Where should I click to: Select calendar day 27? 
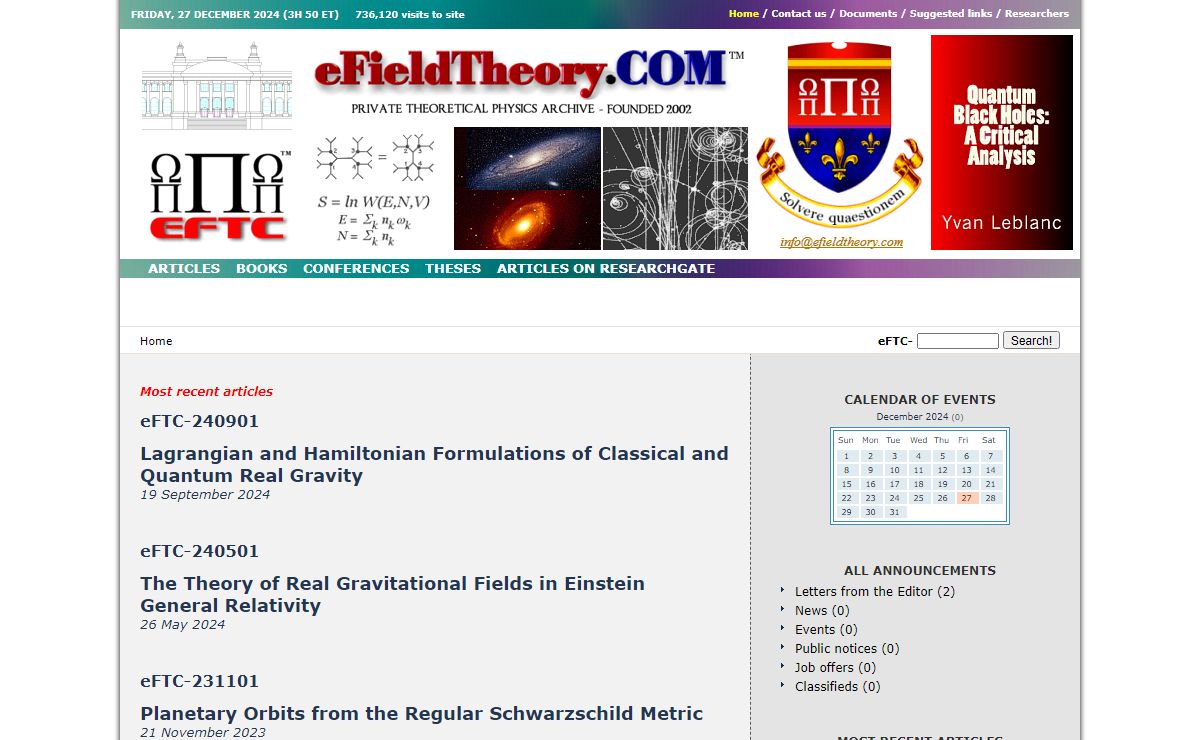(x=966, y=498)
